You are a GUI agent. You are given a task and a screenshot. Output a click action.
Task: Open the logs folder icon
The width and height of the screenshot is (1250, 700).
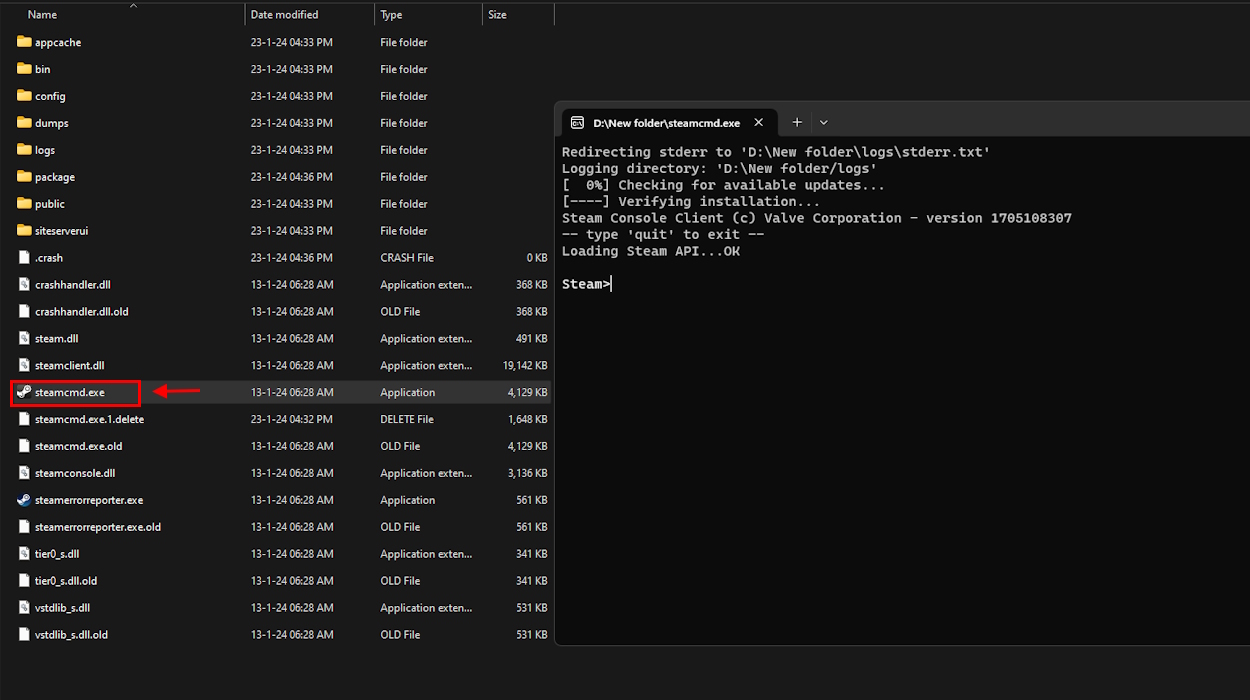click(24, 149)
